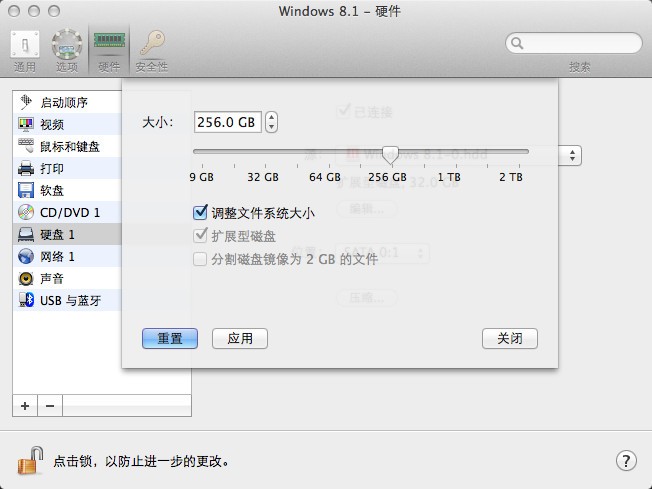Click the CD/DVD 1 label in the list
The image size is (652, 489).
(70, 212)
